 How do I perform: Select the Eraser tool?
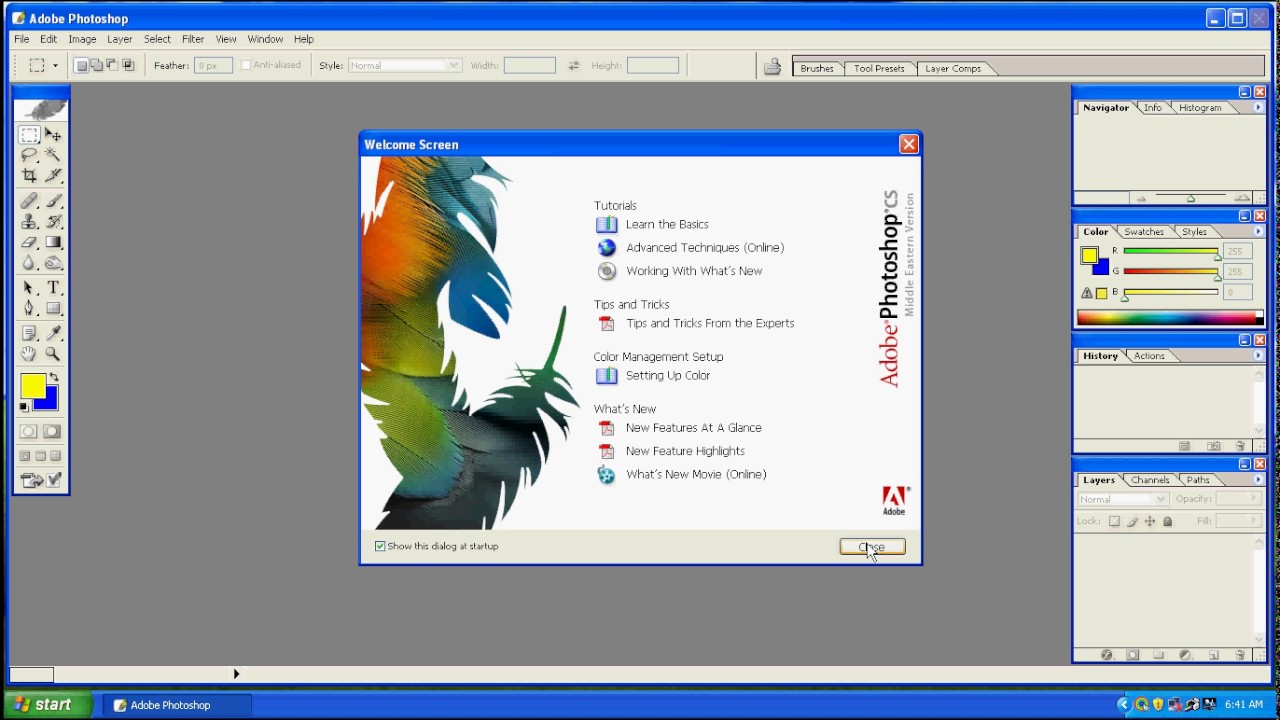tap(29, 243)
